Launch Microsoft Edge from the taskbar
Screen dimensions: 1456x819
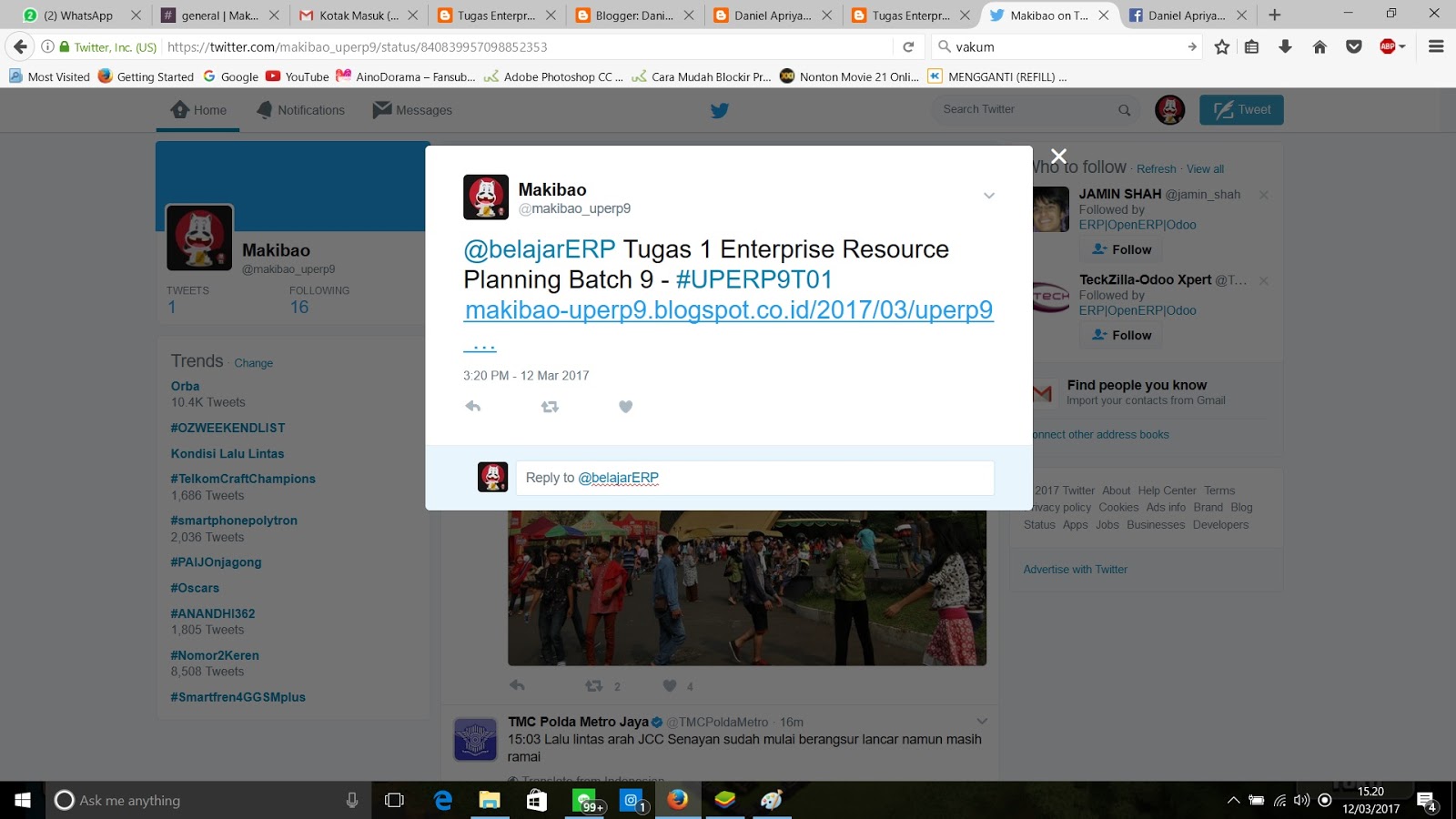tap(443, 801)
